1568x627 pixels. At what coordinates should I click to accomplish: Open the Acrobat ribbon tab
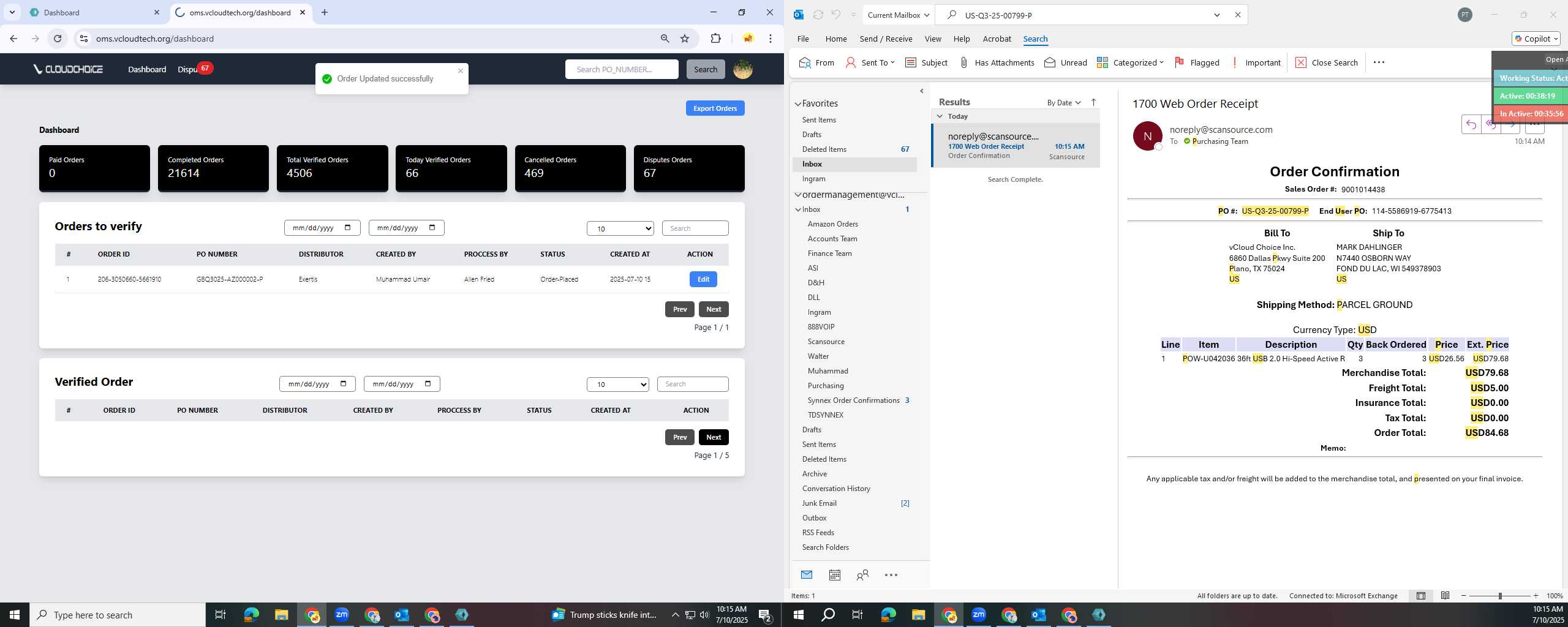(997, 39)
